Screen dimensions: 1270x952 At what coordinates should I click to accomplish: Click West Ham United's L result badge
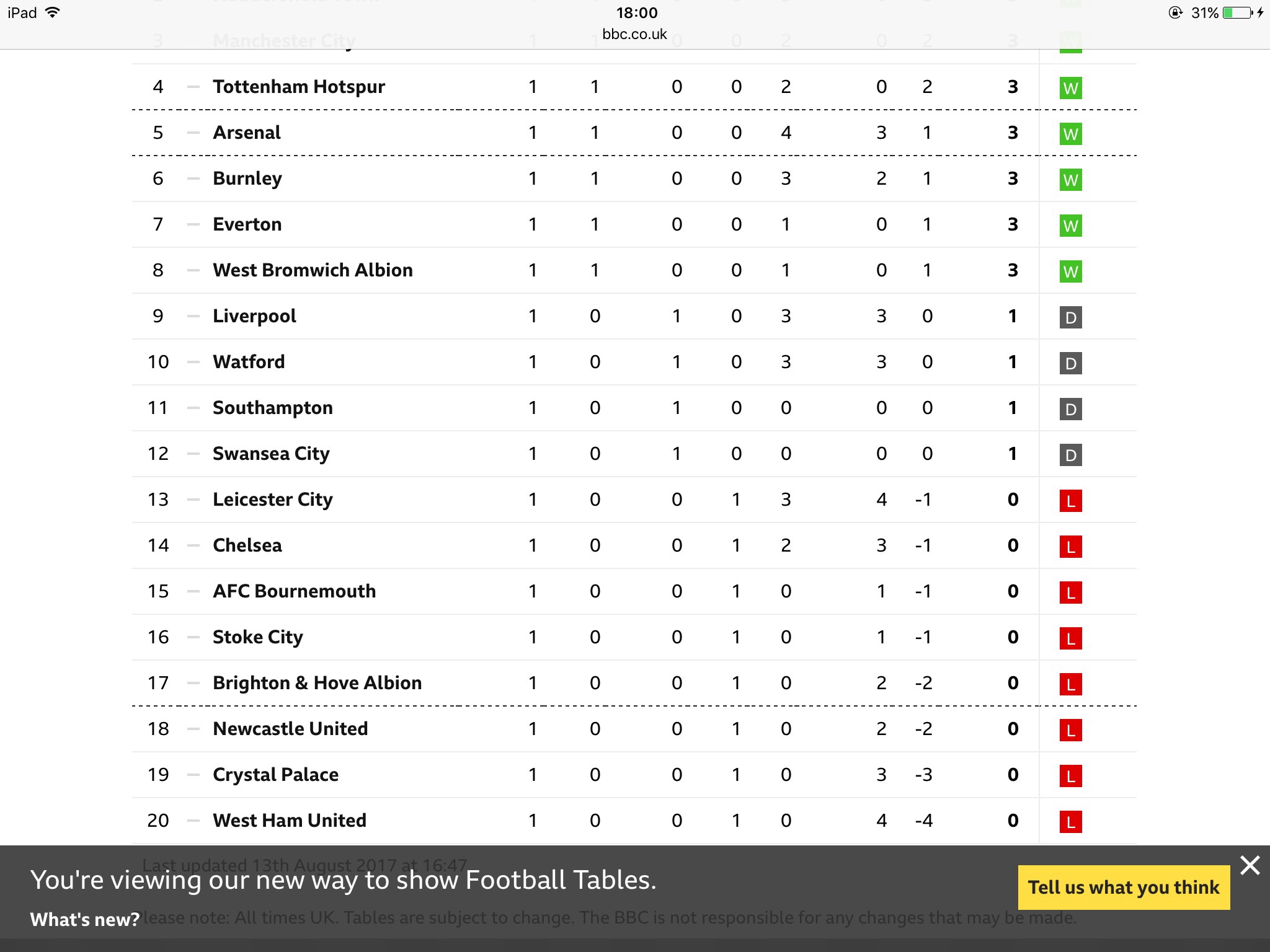click(x=1070, y=822)
